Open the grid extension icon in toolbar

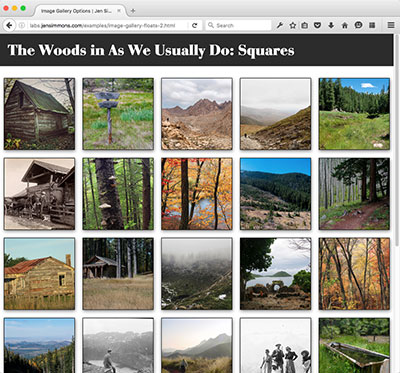click(372, 25)
